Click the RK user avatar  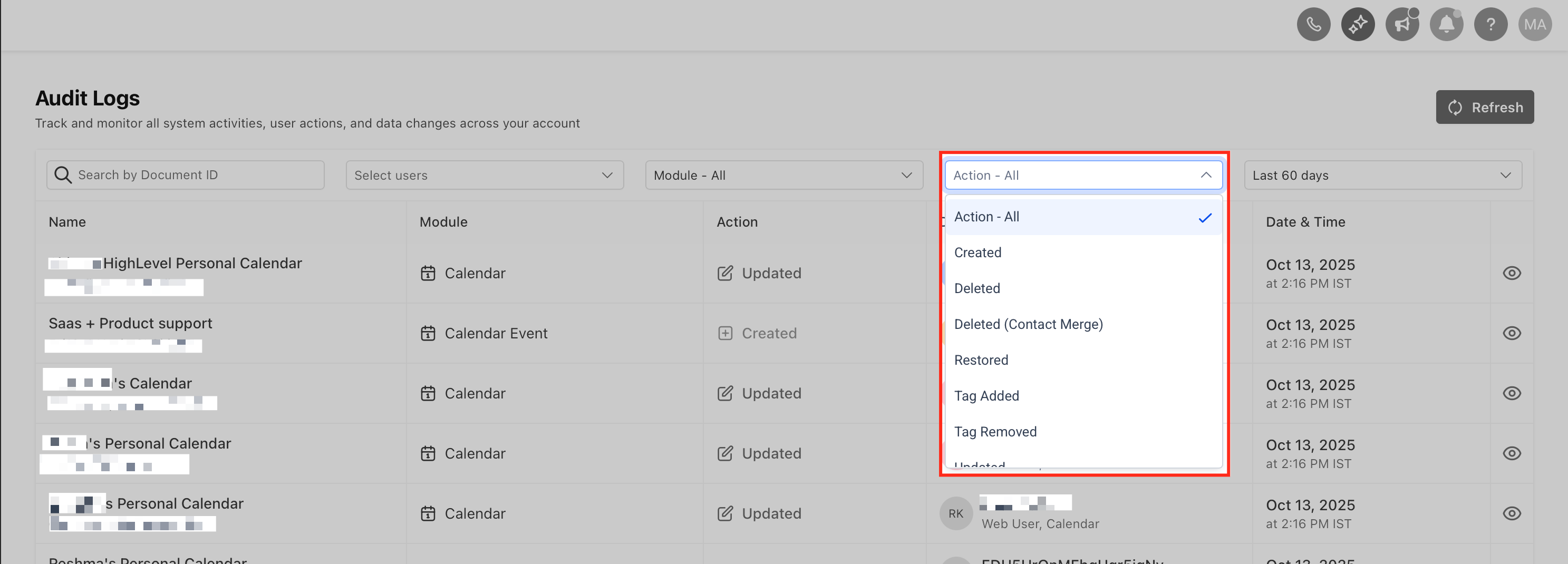pyautogui.click(x=956, y=513)
